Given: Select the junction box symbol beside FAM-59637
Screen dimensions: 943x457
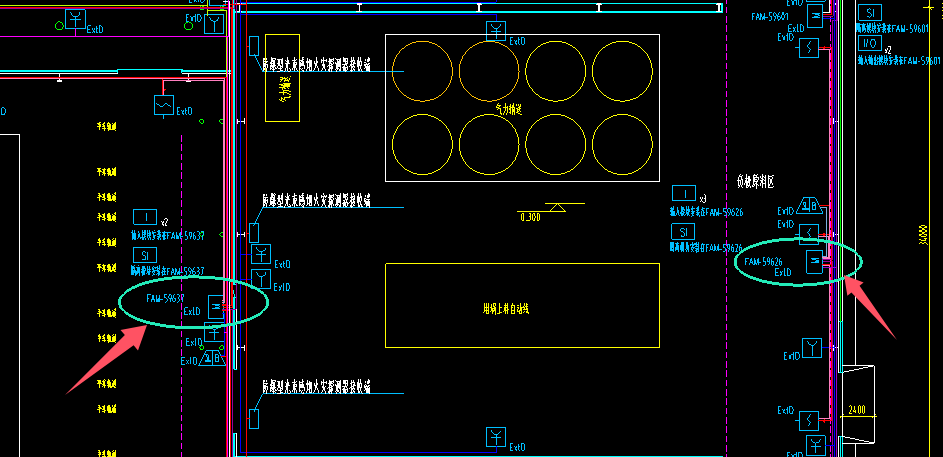Looking at the screenshot, I should click(x=215, y=307).
